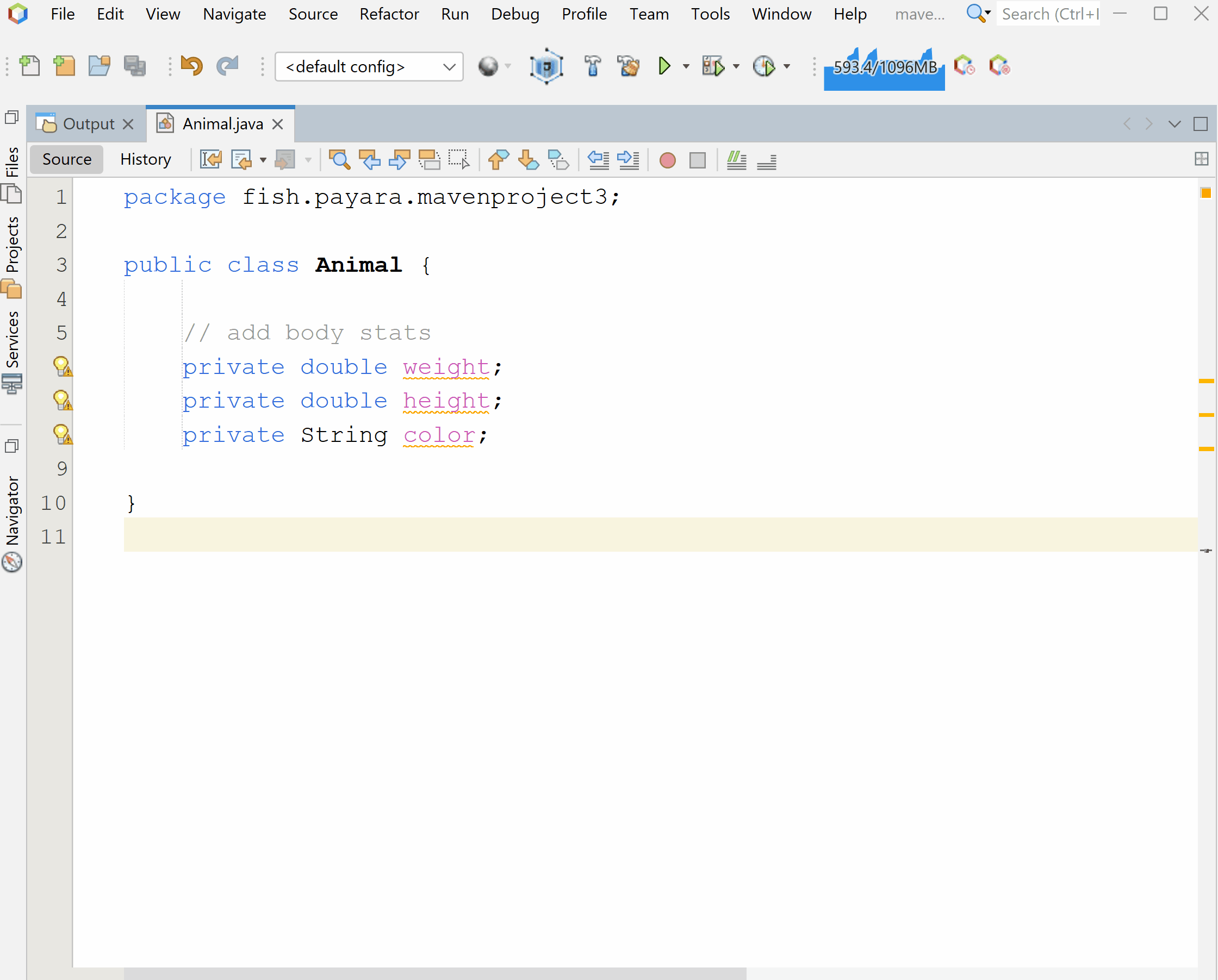The width and height of the screenshot is (1218, 980).
Task: Click the Shift Line Right icon
Action: point(628,160)
